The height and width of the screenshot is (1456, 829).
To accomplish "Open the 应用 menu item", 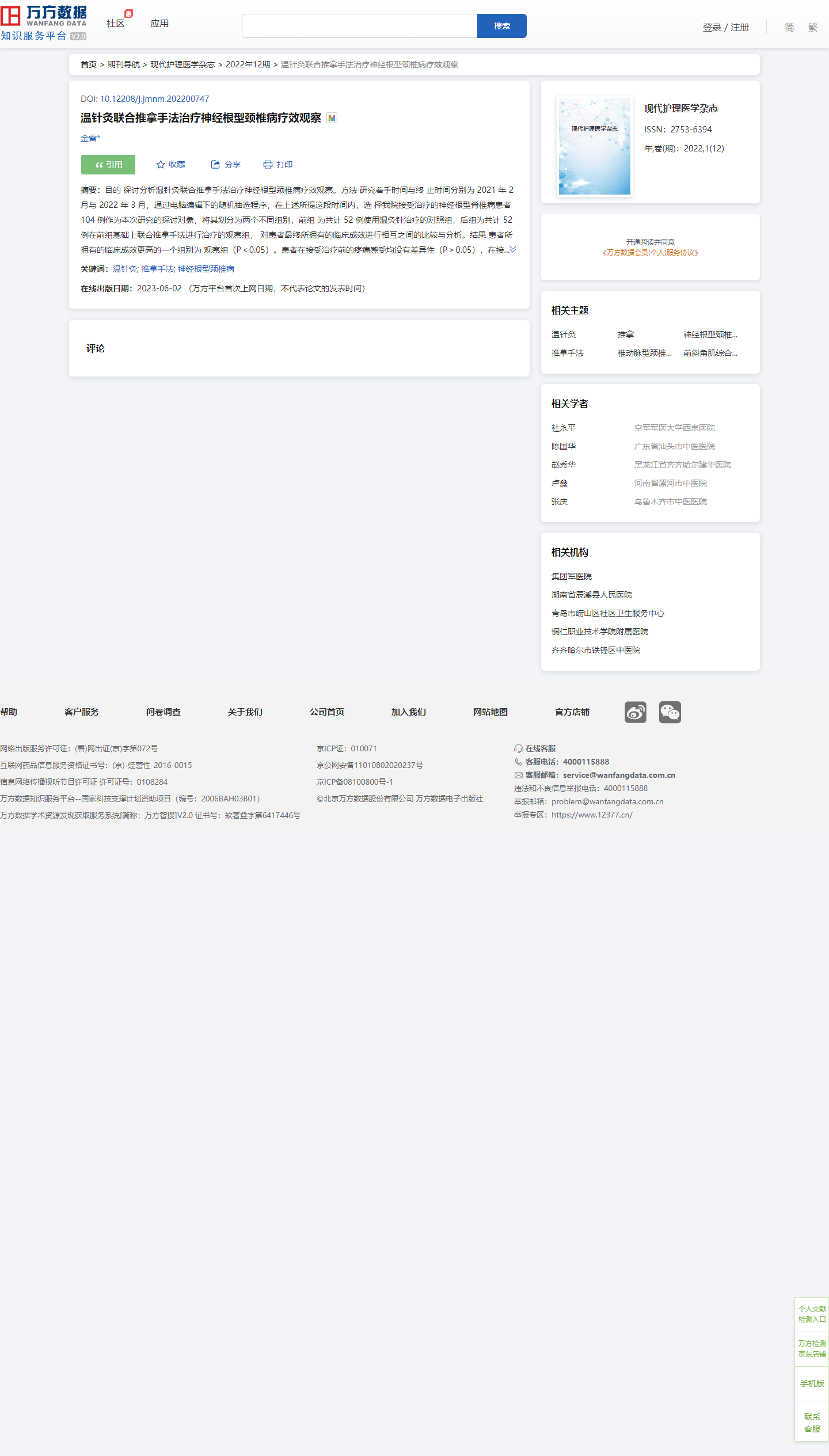I will [159, 24].
